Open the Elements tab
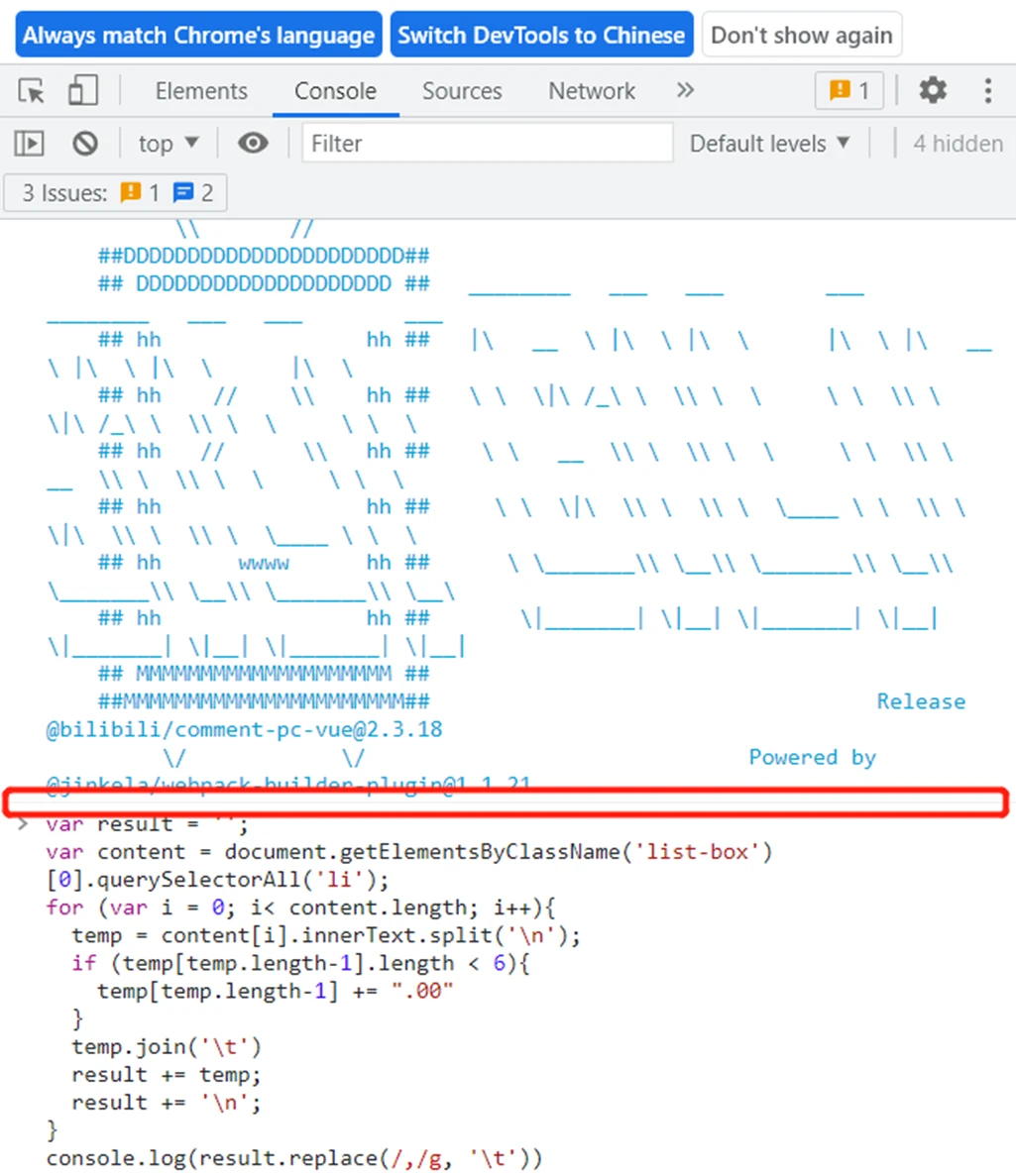Image resolution: width=1016 pixels, height=1176 pixels. point(201,91)
